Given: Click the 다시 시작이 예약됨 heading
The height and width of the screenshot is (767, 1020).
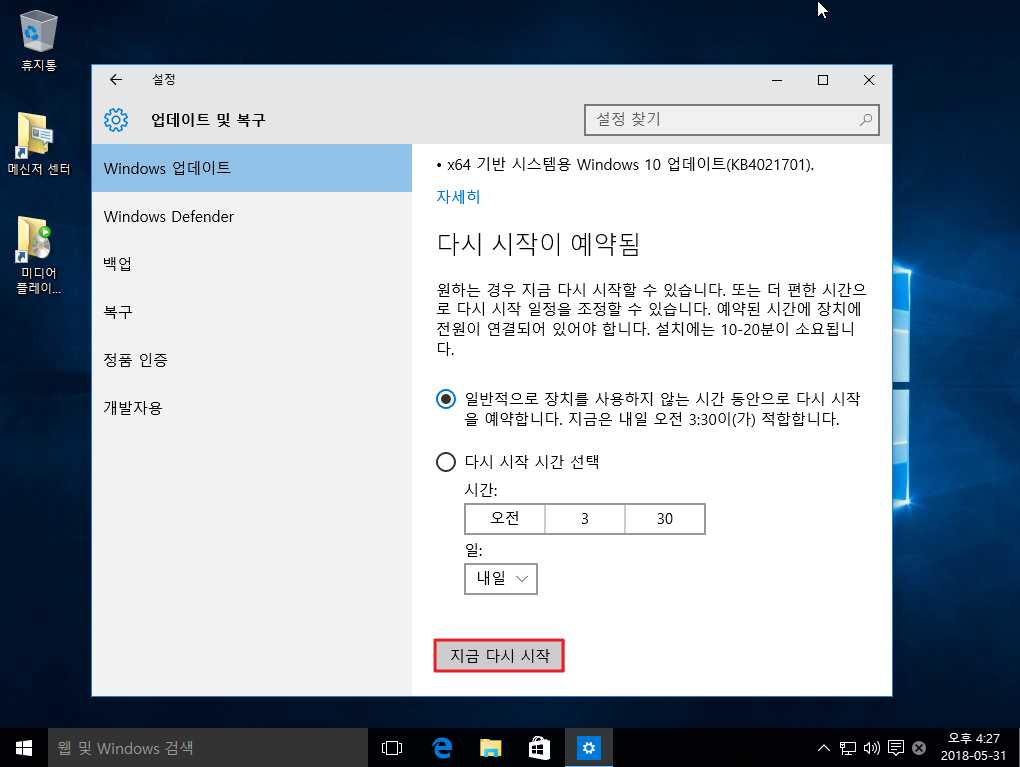Looking at the screenshot, I should pos(539,244).
